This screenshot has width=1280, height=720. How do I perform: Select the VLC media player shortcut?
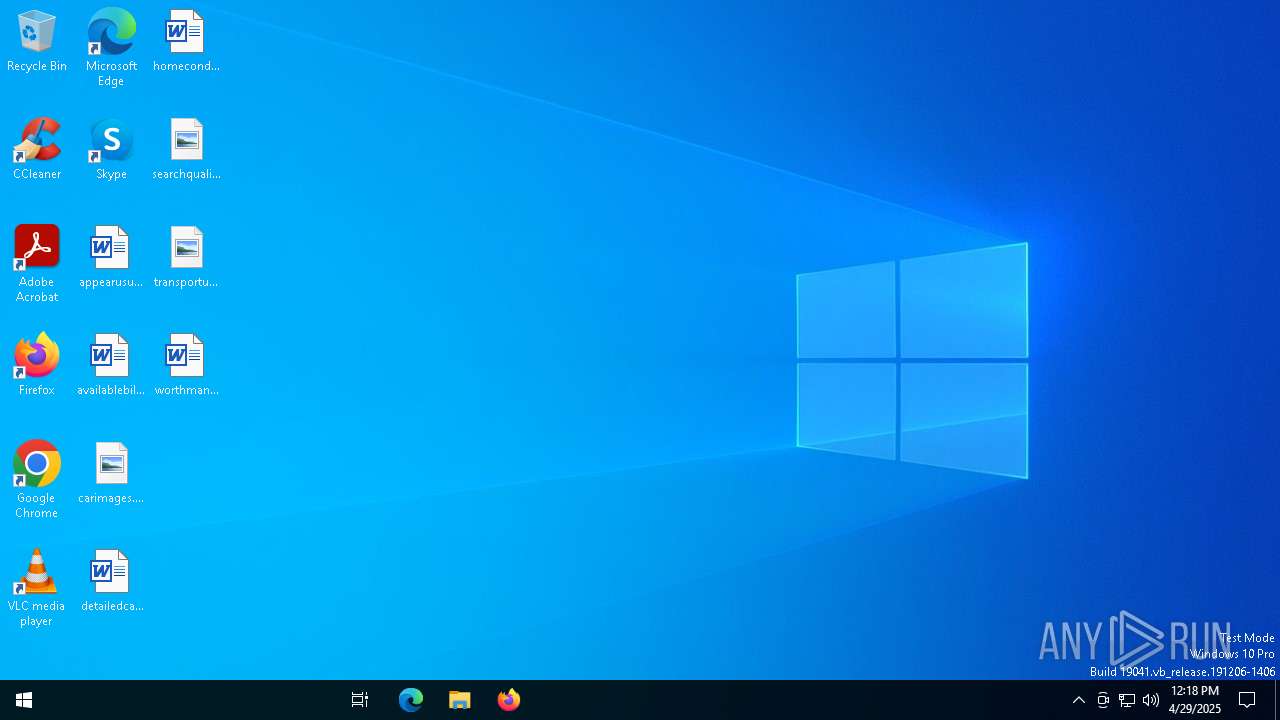(x=37, y=588)
